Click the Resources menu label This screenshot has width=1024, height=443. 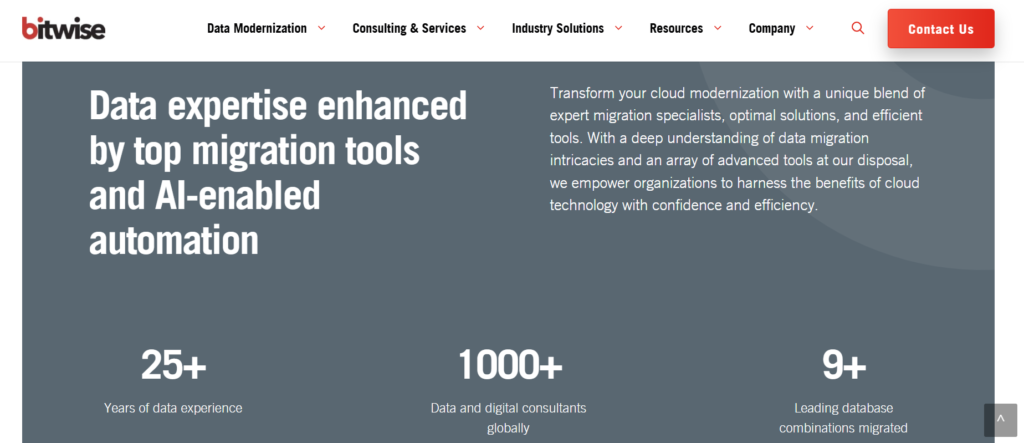676,28
